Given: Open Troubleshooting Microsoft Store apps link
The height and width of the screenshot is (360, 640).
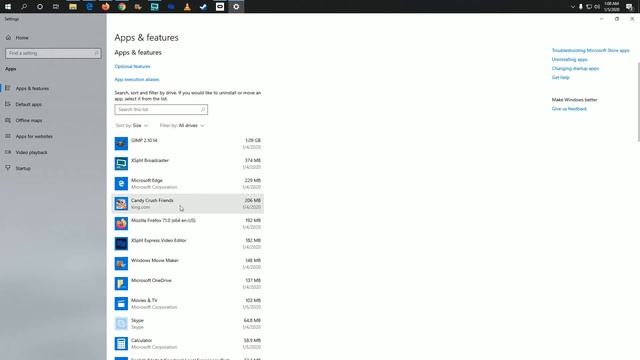Looking at the screenshot, I should click(x=591, y=50).
